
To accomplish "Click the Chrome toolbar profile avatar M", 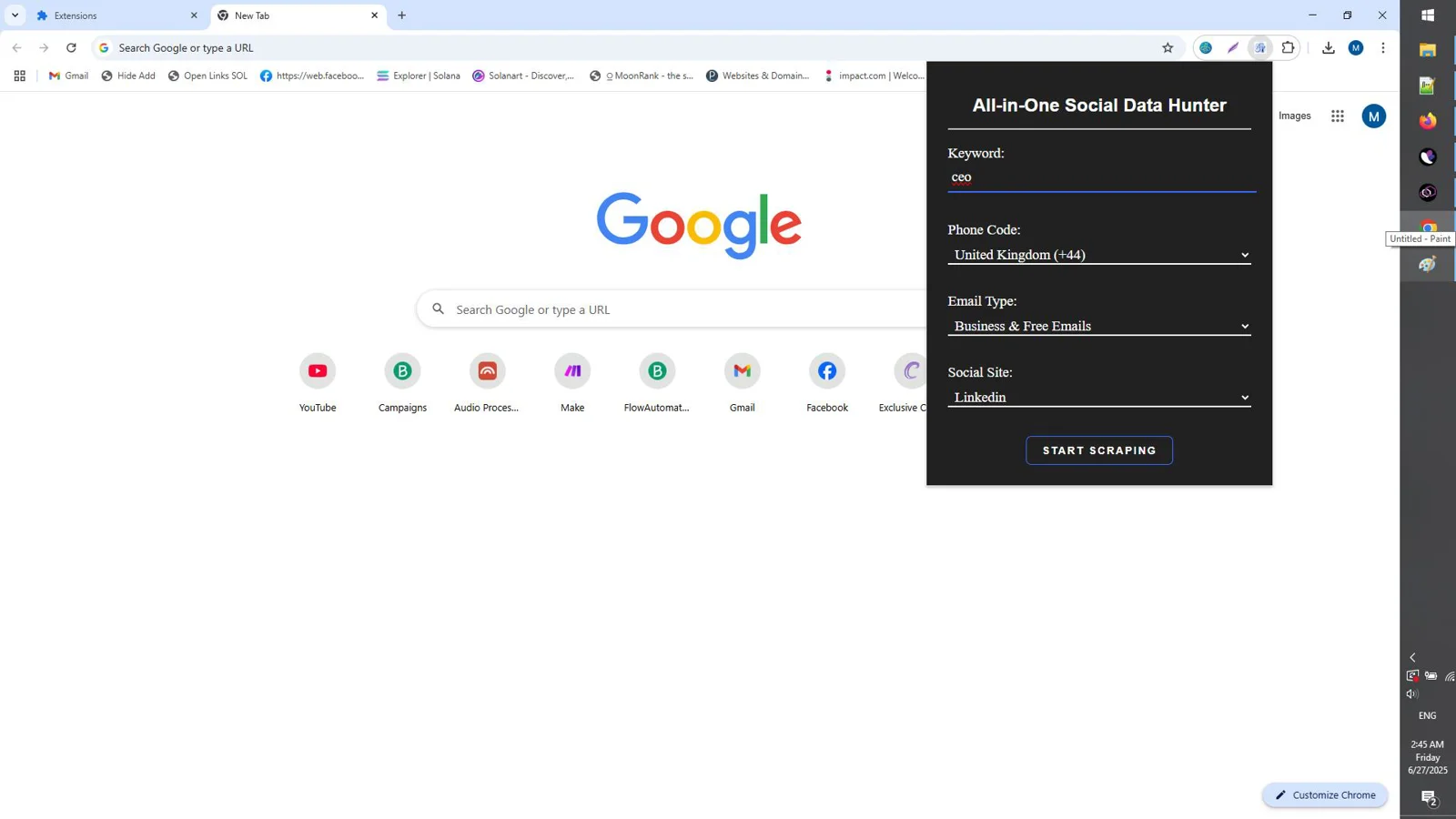I will (1356, 47).
